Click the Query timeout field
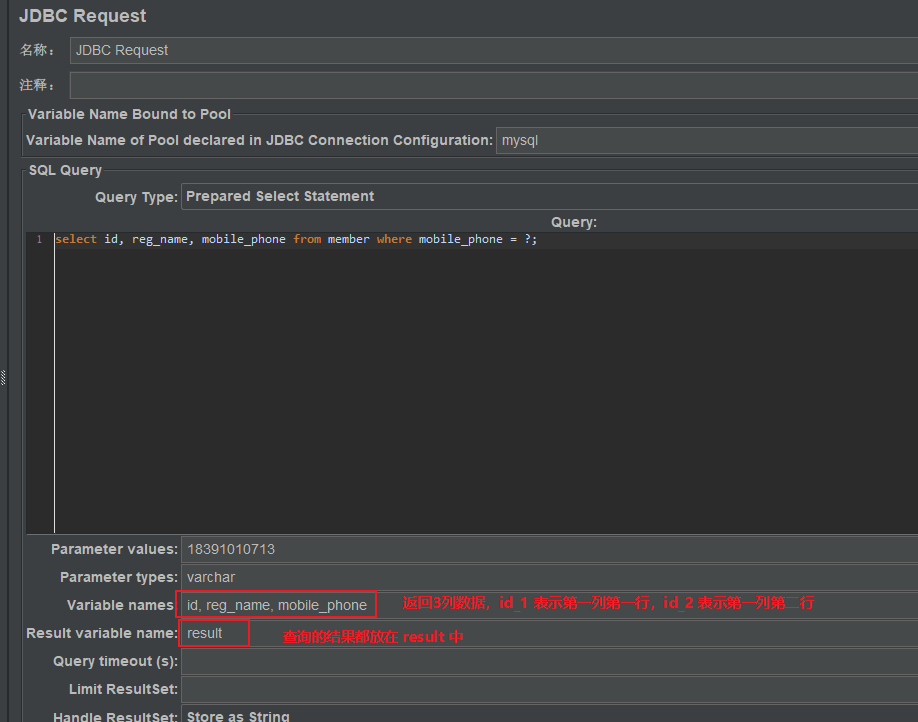The width and height of the screenshot is (918, 722). 400,660
